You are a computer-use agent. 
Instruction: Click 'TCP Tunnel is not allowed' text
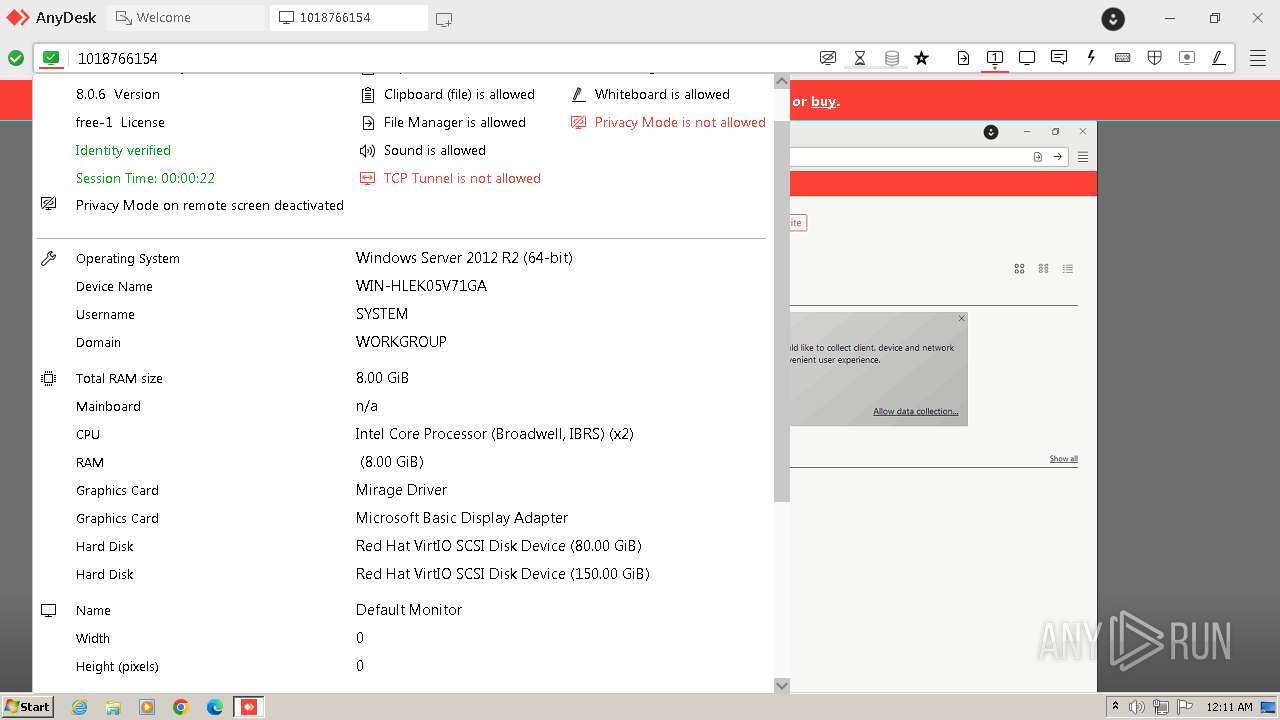click(x=462, y=178)
